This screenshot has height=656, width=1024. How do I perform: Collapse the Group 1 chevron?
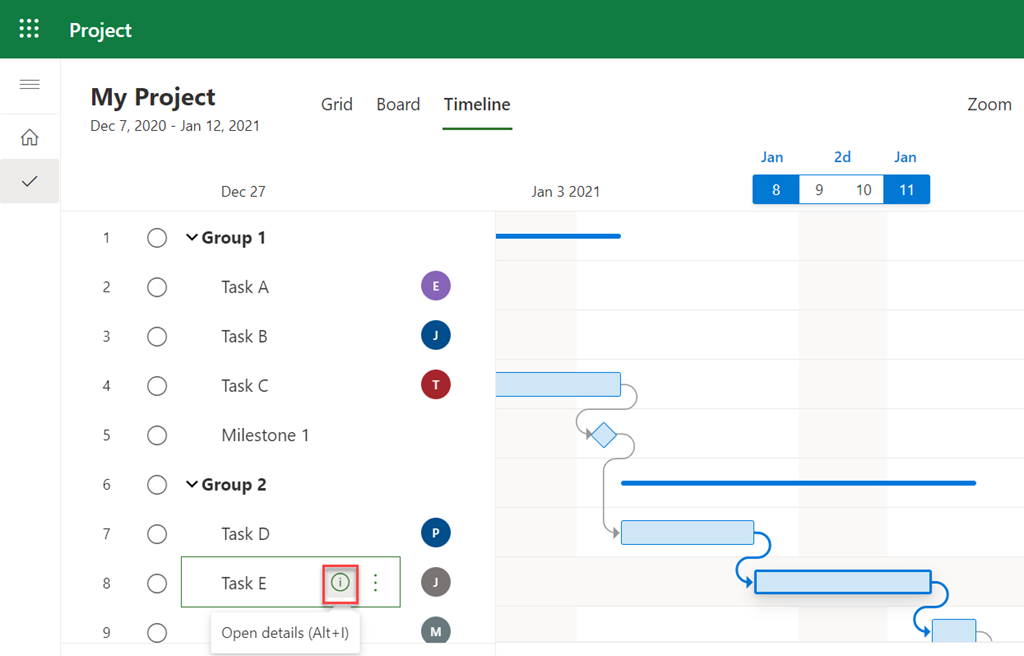(x=192, y=238)
